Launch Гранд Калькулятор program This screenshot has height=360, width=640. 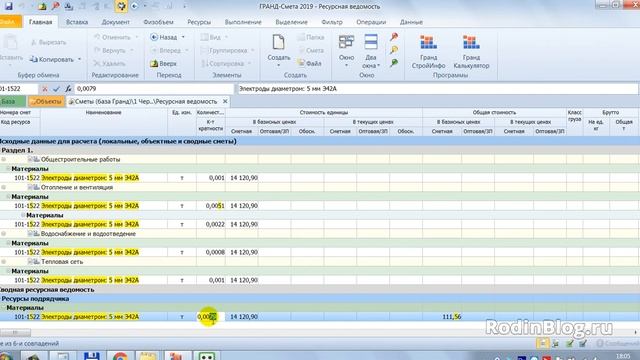click(x=471, y=51)
